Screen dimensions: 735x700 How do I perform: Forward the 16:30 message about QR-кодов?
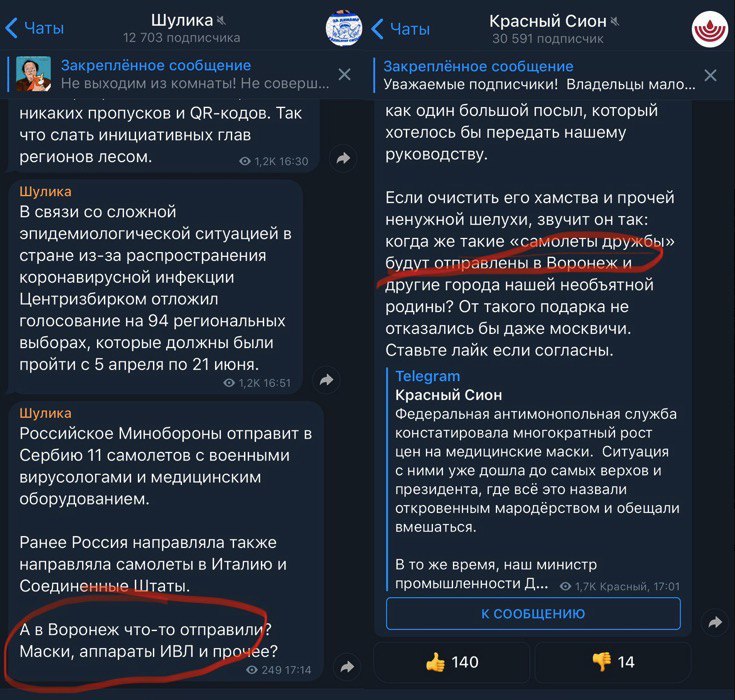[x=343, y=158]
